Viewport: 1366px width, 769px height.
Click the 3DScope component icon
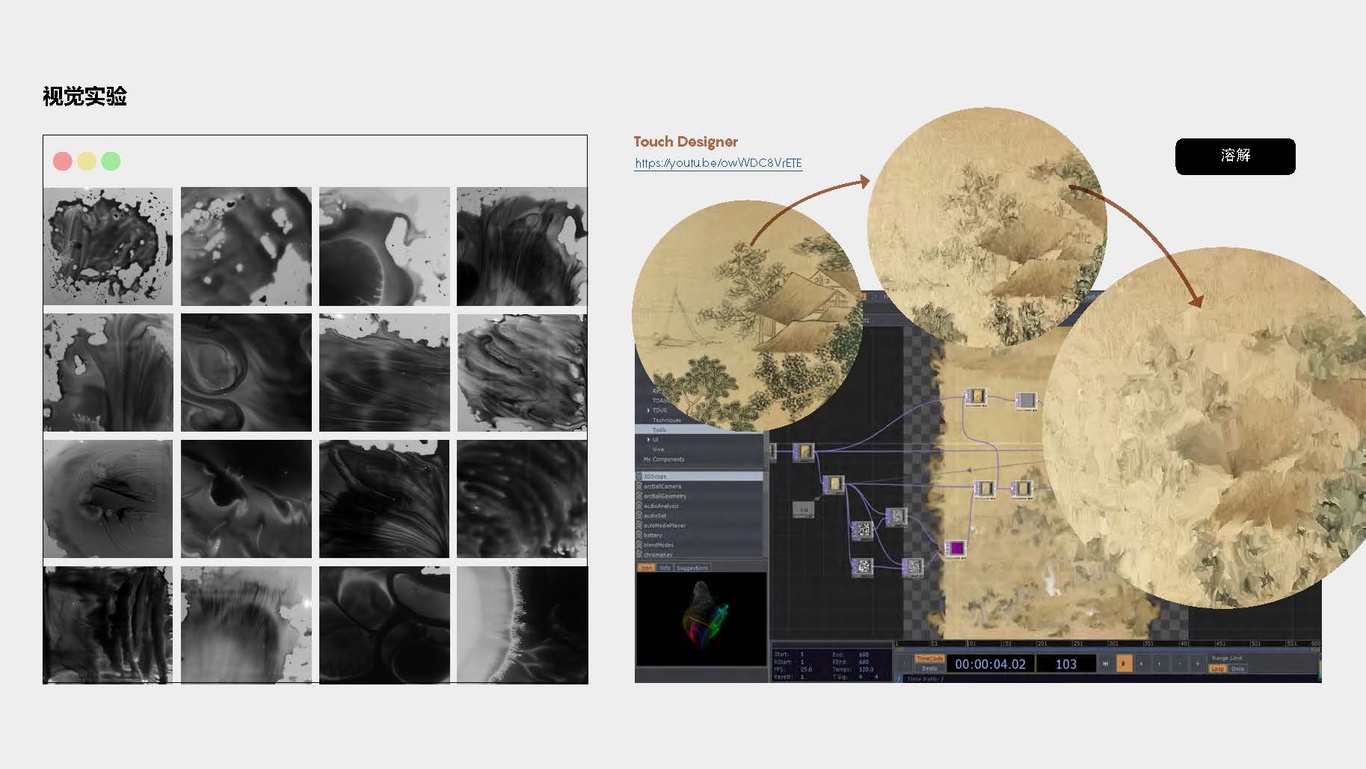coord(639,476)
